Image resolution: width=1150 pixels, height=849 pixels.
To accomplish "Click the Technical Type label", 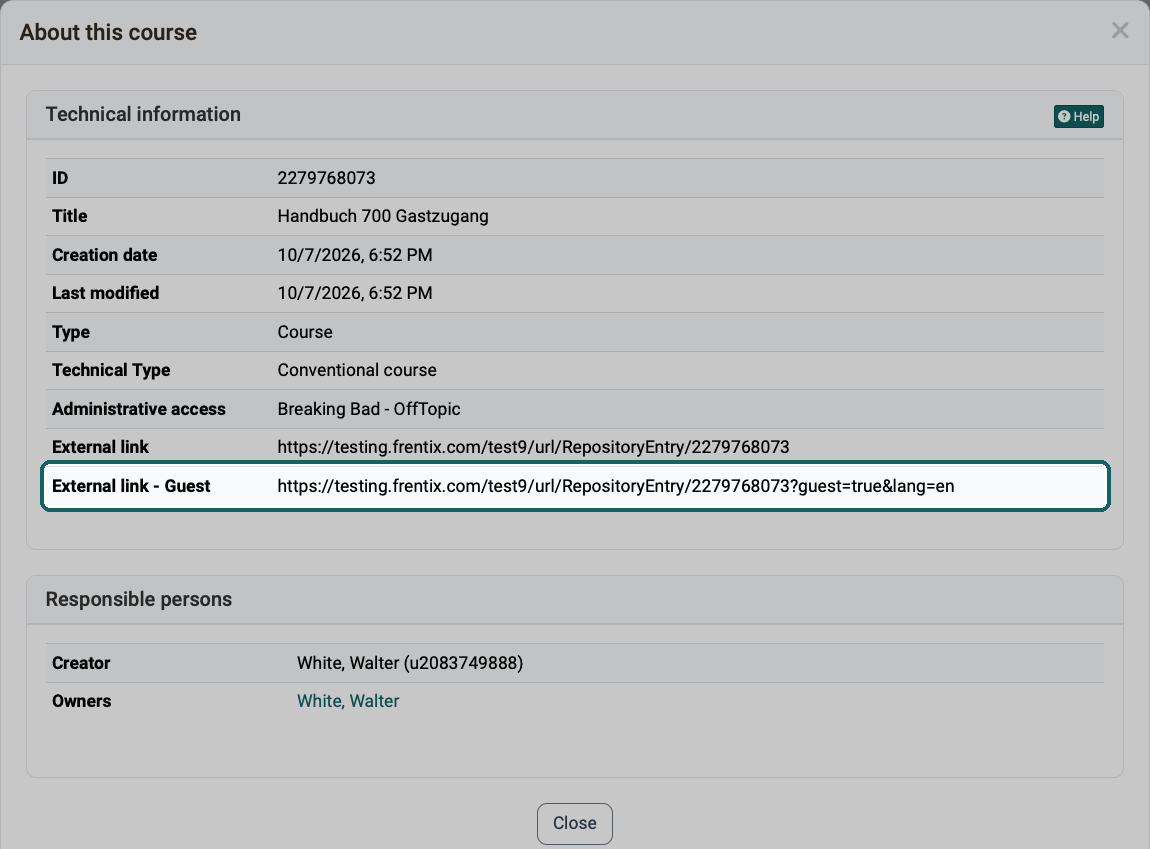I will [111, 370].
